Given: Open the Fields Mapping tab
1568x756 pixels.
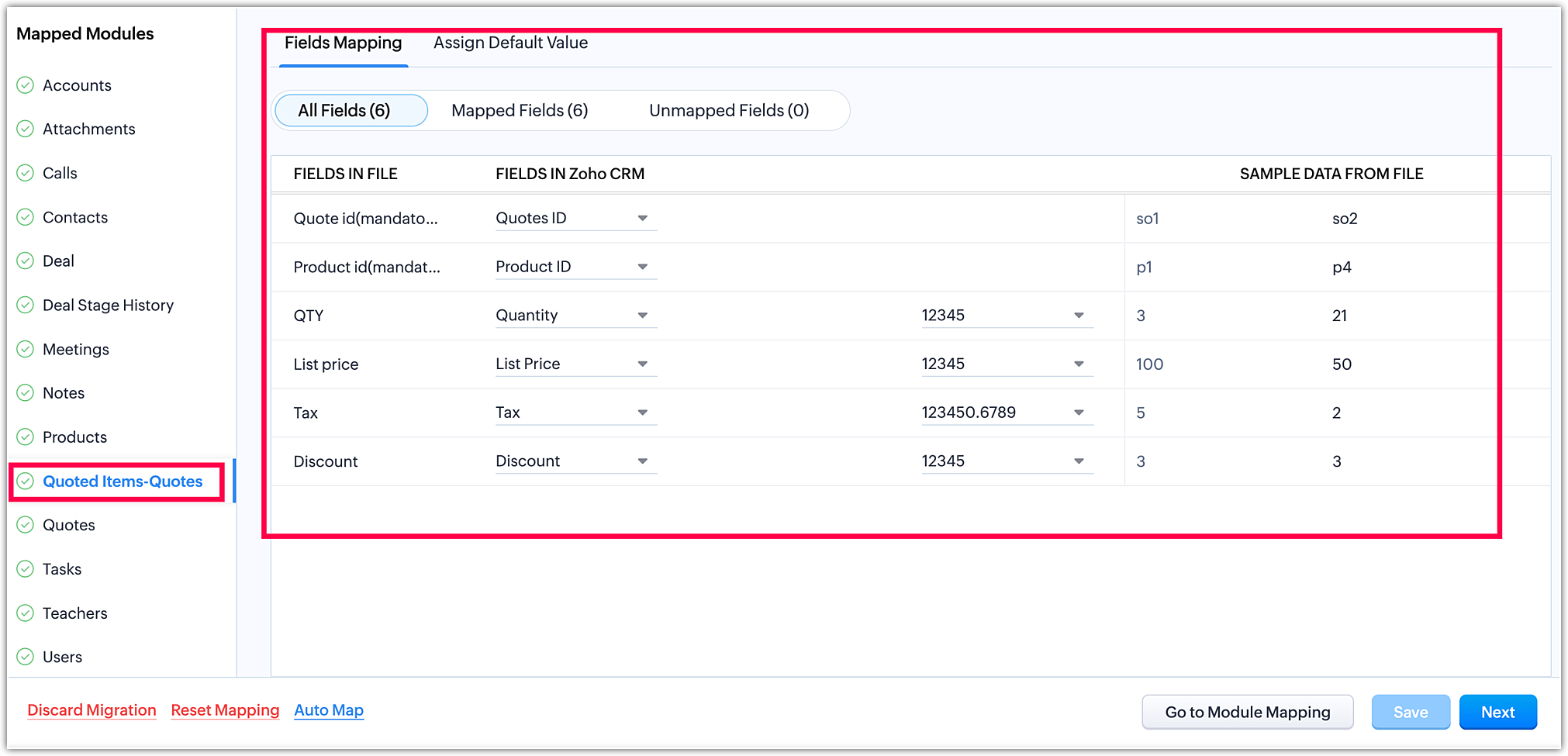Looking at the screenshot, I should 343,43.
